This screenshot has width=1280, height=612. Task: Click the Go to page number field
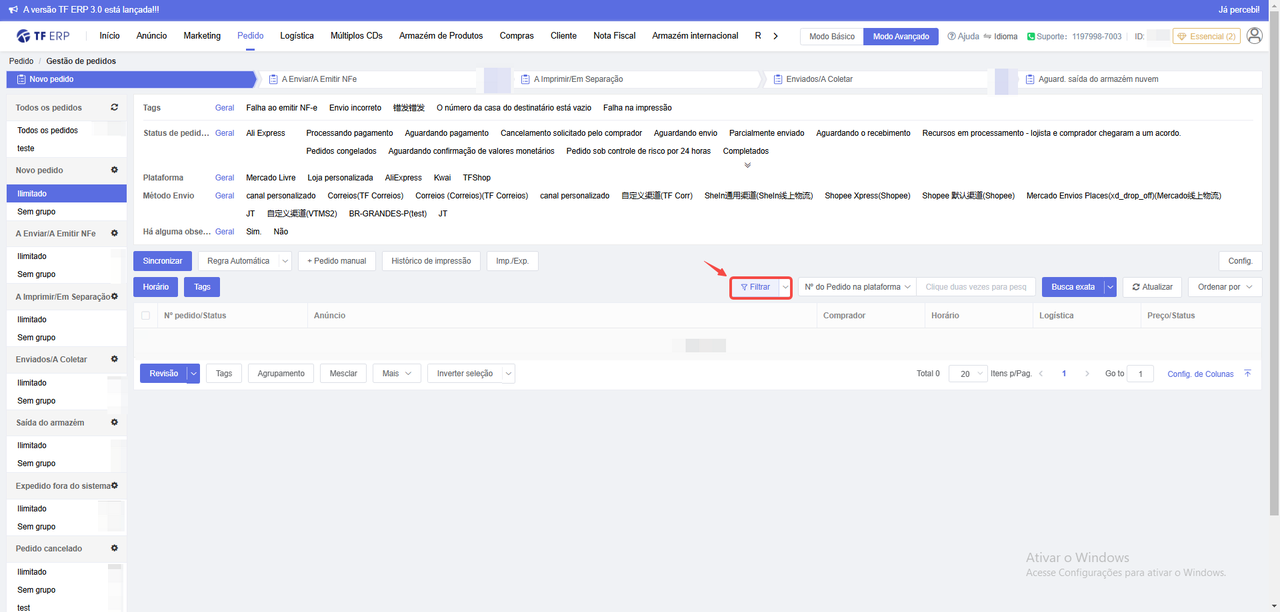coord(1140,374)
